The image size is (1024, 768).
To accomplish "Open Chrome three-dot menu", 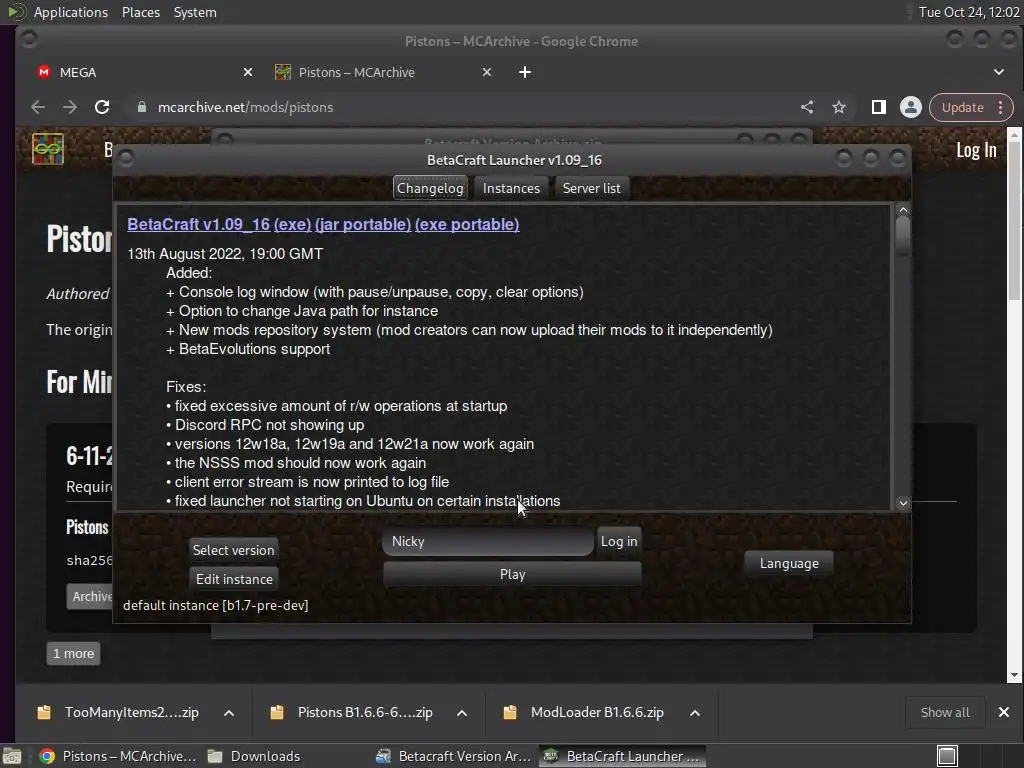I will coord(1000,107).
